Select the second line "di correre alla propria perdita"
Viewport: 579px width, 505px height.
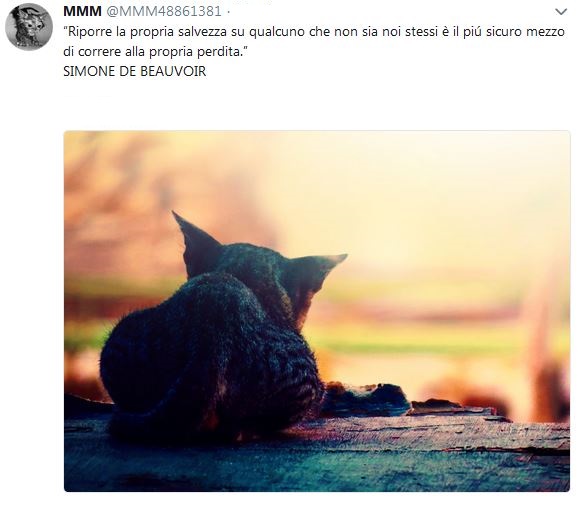155,52
